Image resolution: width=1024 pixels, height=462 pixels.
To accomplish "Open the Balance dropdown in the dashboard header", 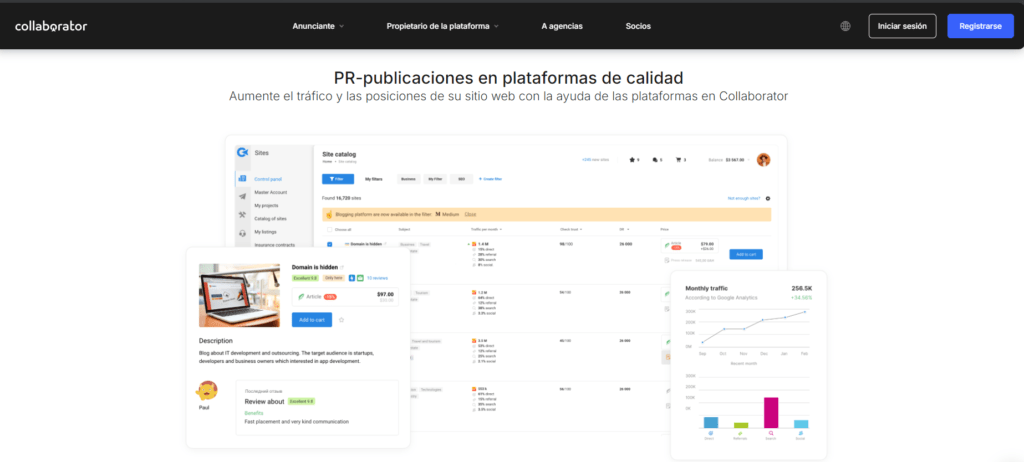I will pyautogui.click(x=729, y=159).
